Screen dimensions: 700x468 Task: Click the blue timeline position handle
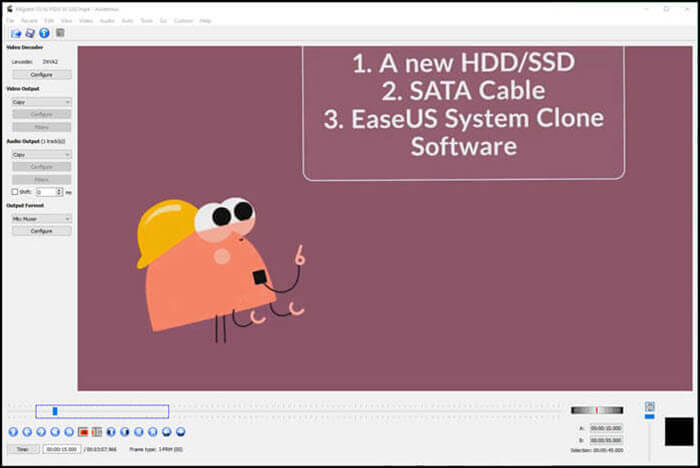tap(55, 411)
